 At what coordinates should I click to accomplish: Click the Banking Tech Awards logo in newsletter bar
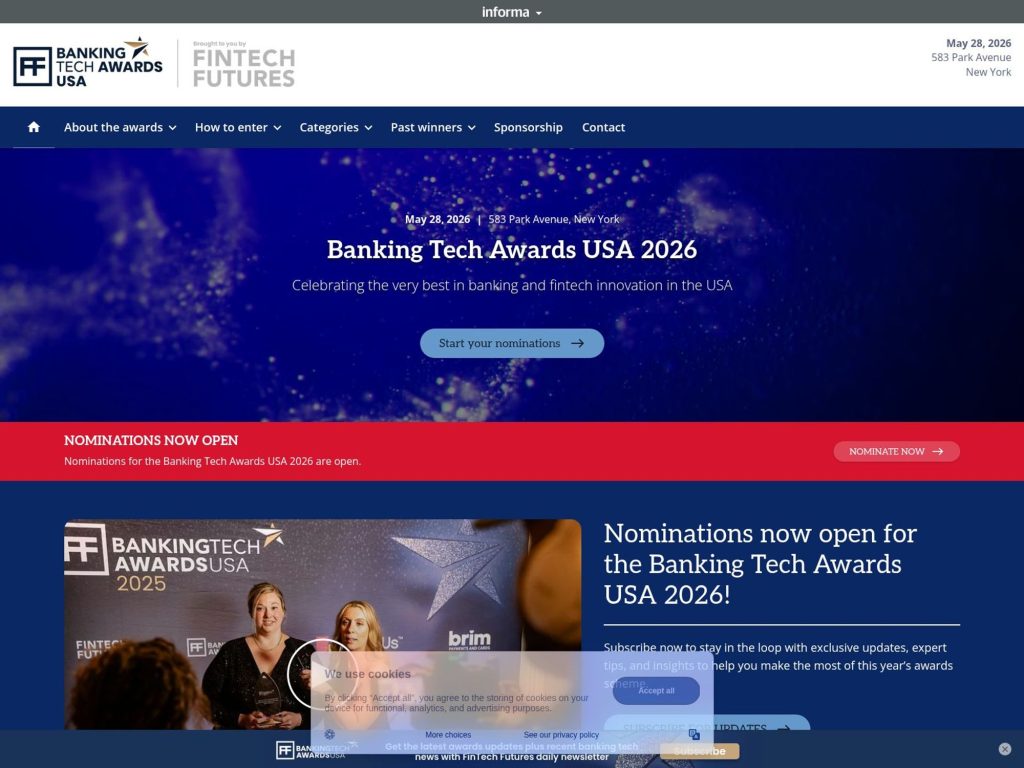[x=310, y=749]
